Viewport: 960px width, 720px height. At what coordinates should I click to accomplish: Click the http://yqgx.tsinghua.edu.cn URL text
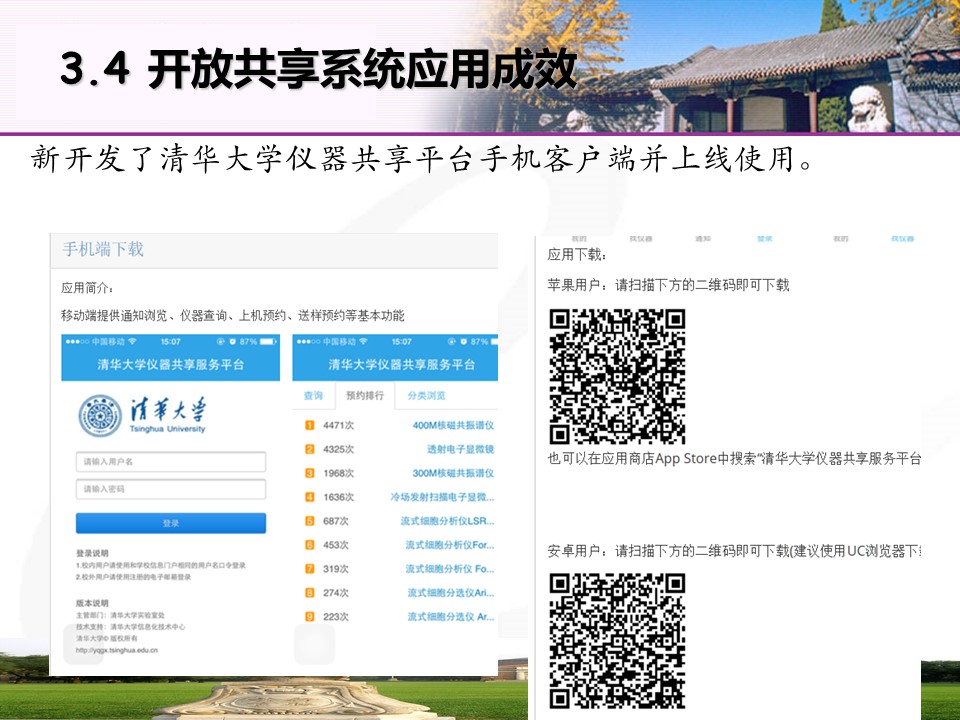click(x=117, y=650)
